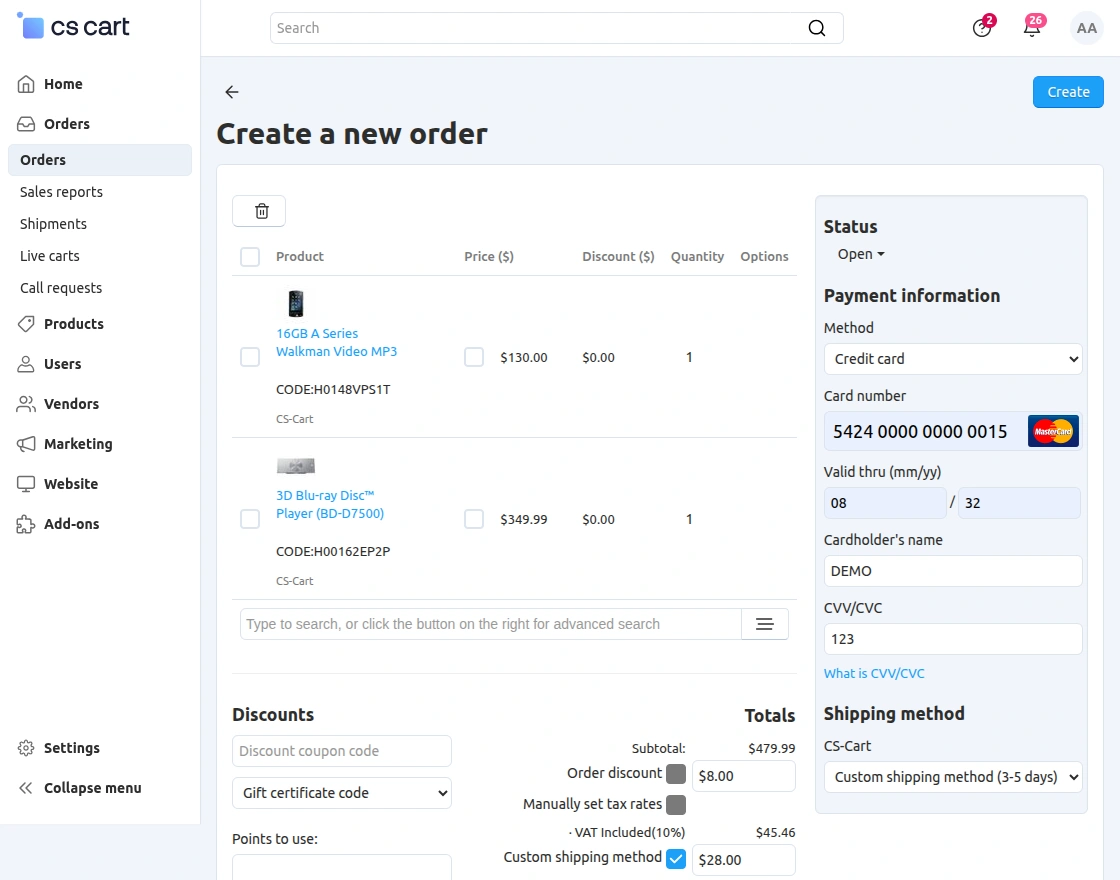Open the Status Open dropdown
Image resolution: width=1120 pixels, height=880 pixels.
[861, 254]
